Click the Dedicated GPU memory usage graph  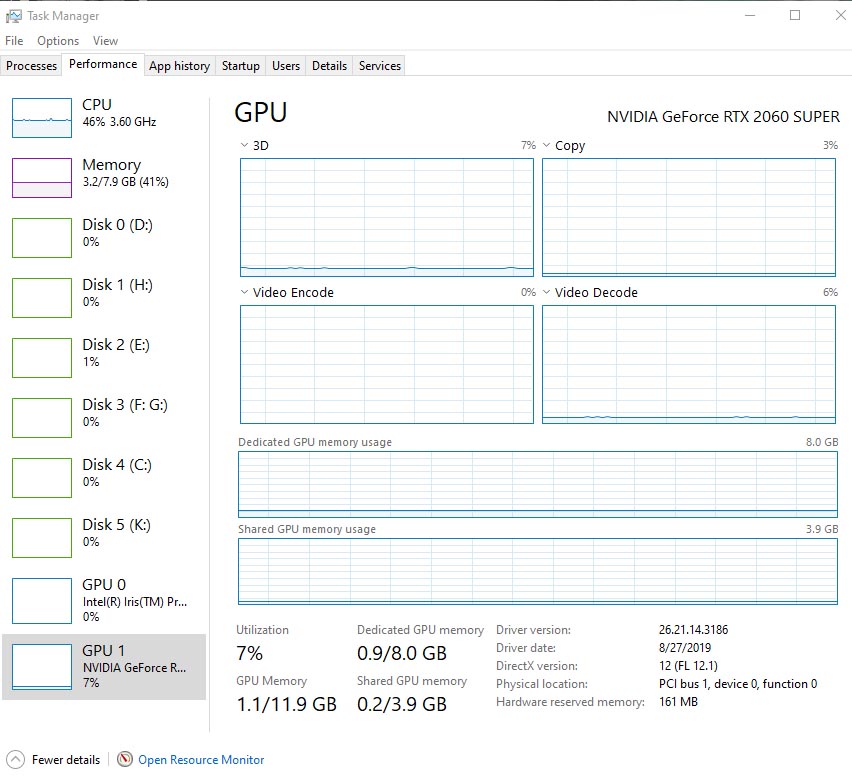[x=538, y=484]
